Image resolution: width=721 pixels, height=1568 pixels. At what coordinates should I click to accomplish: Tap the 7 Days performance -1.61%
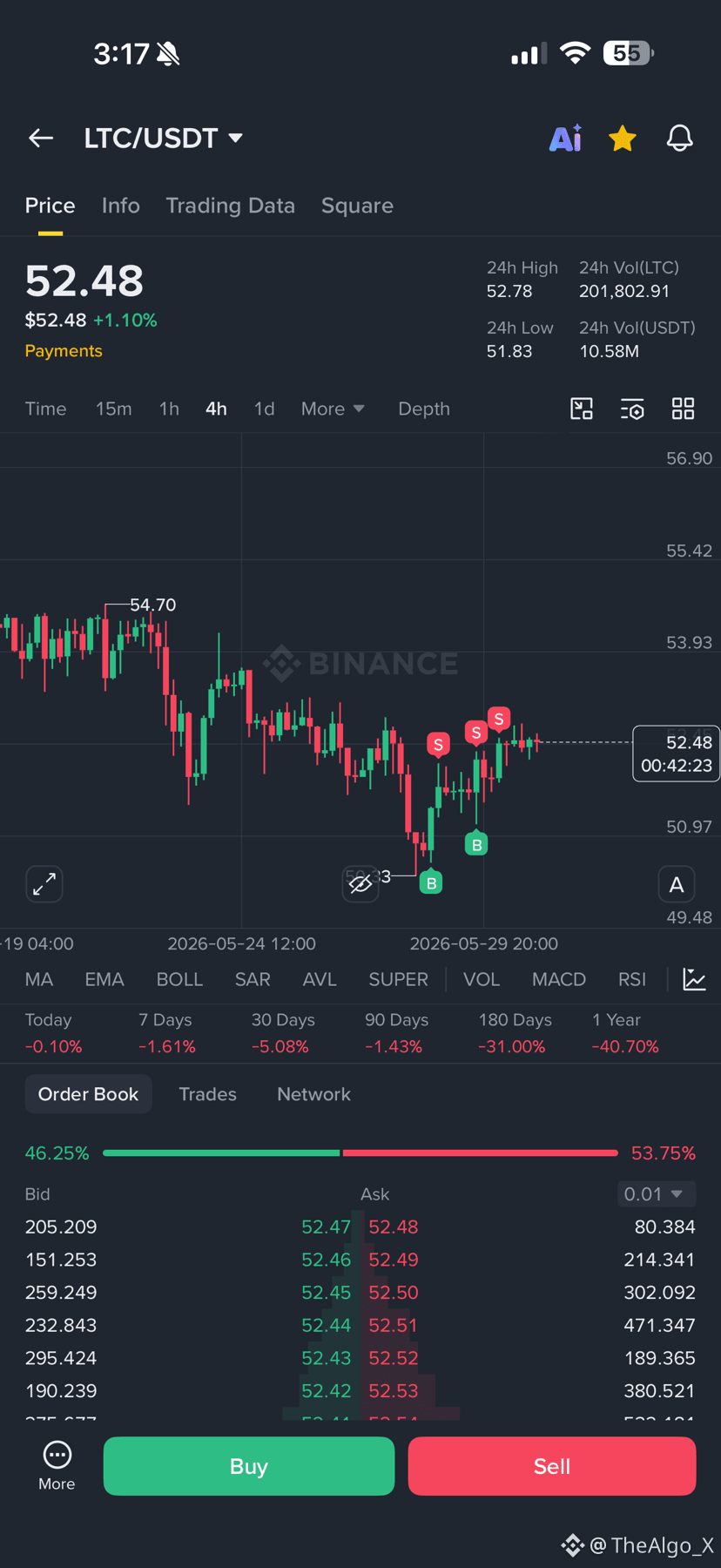pyautogui.click(x=167, y=1046)
